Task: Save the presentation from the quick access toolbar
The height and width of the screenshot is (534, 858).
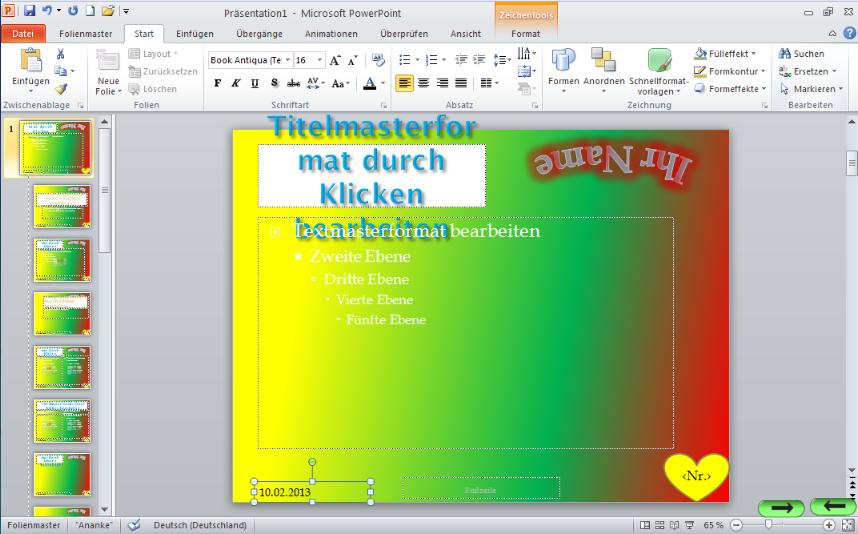Action: (30, 11)
